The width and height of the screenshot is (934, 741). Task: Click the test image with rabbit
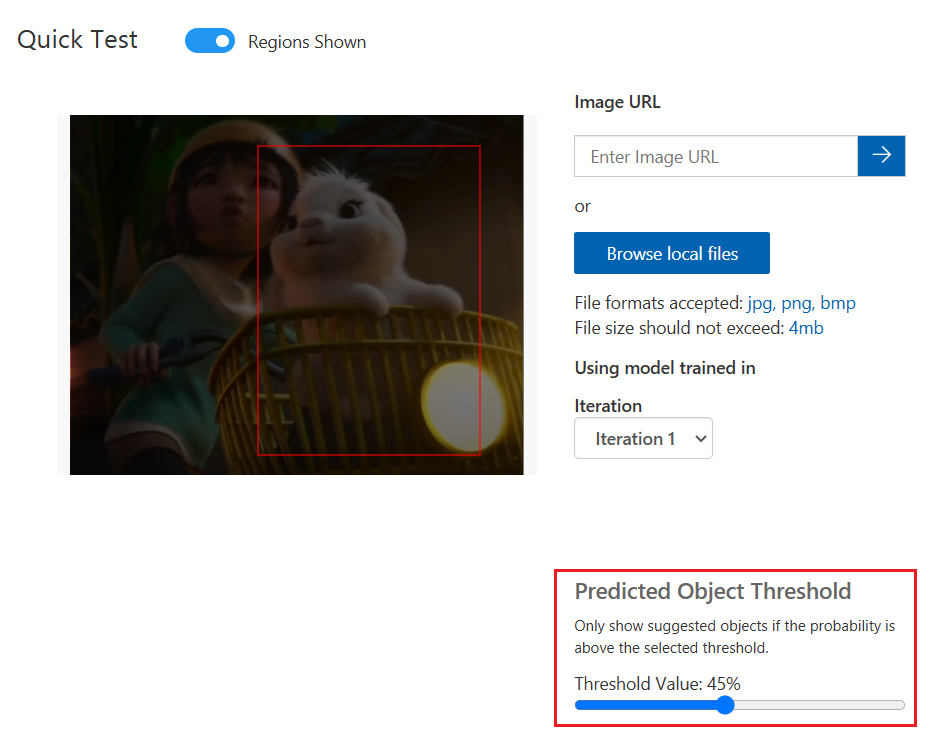point(297,295)
